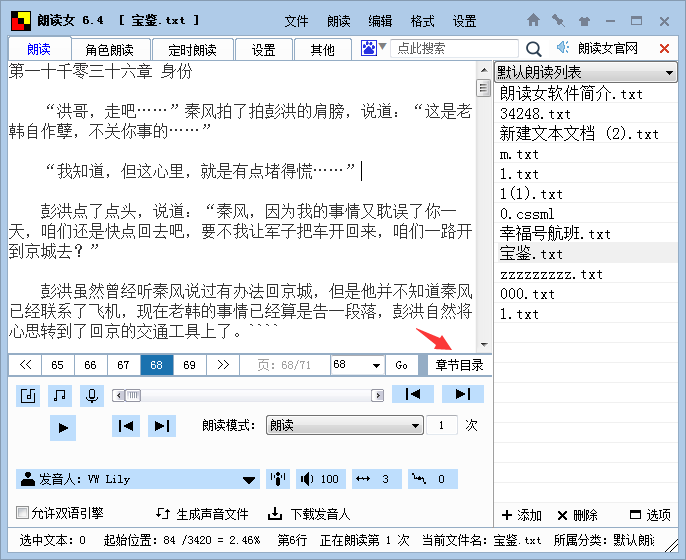The width and height of the screenshot is (686, 560).
Task: Click the text scrollbar up arrow
Action: coord(483,70)
